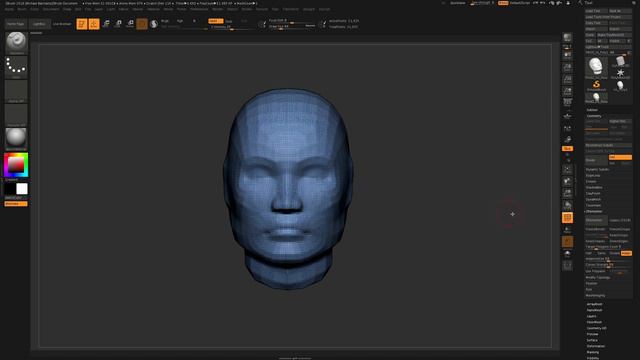Collapse the Geometry section
The image size is (640, 360).
(594, 116)
